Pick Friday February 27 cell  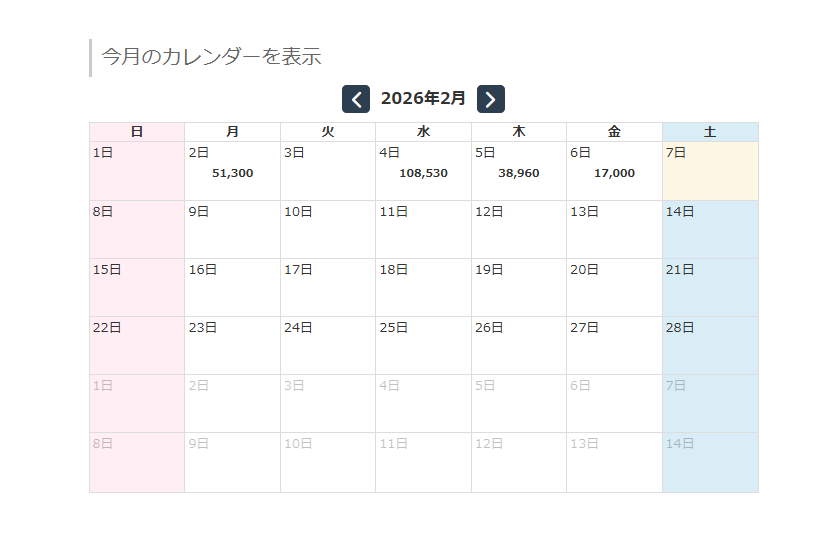tap(614, 345)
